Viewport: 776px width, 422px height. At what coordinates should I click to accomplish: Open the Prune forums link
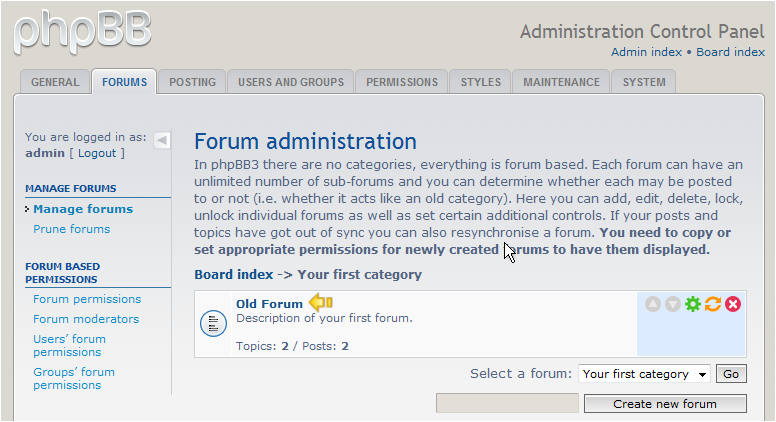72,229
